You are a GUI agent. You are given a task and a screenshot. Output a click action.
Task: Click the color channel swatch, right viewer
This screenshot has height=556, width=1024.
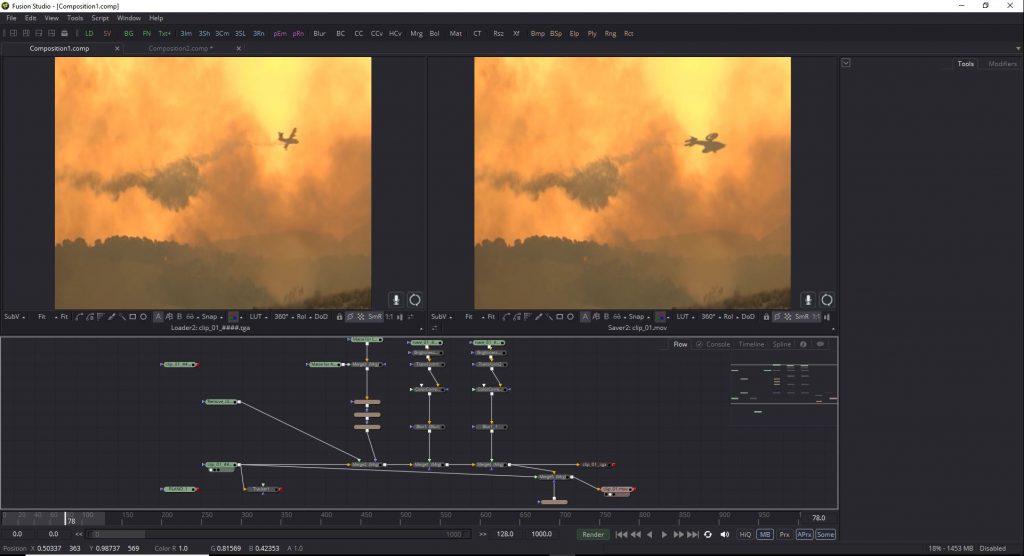pos(660,317)
